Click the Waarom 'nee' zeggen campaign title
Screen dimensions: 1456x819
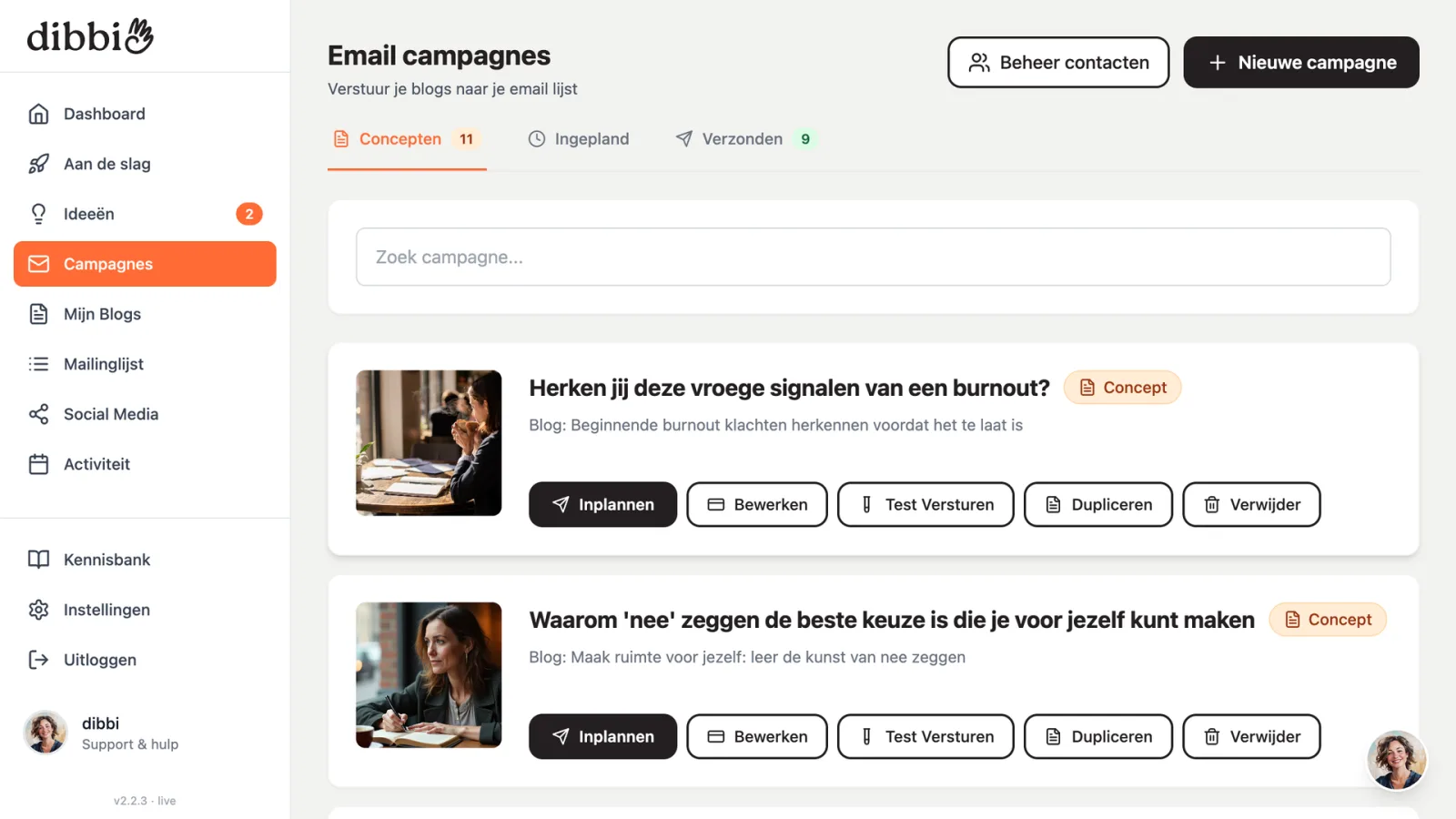coord(892,620)
